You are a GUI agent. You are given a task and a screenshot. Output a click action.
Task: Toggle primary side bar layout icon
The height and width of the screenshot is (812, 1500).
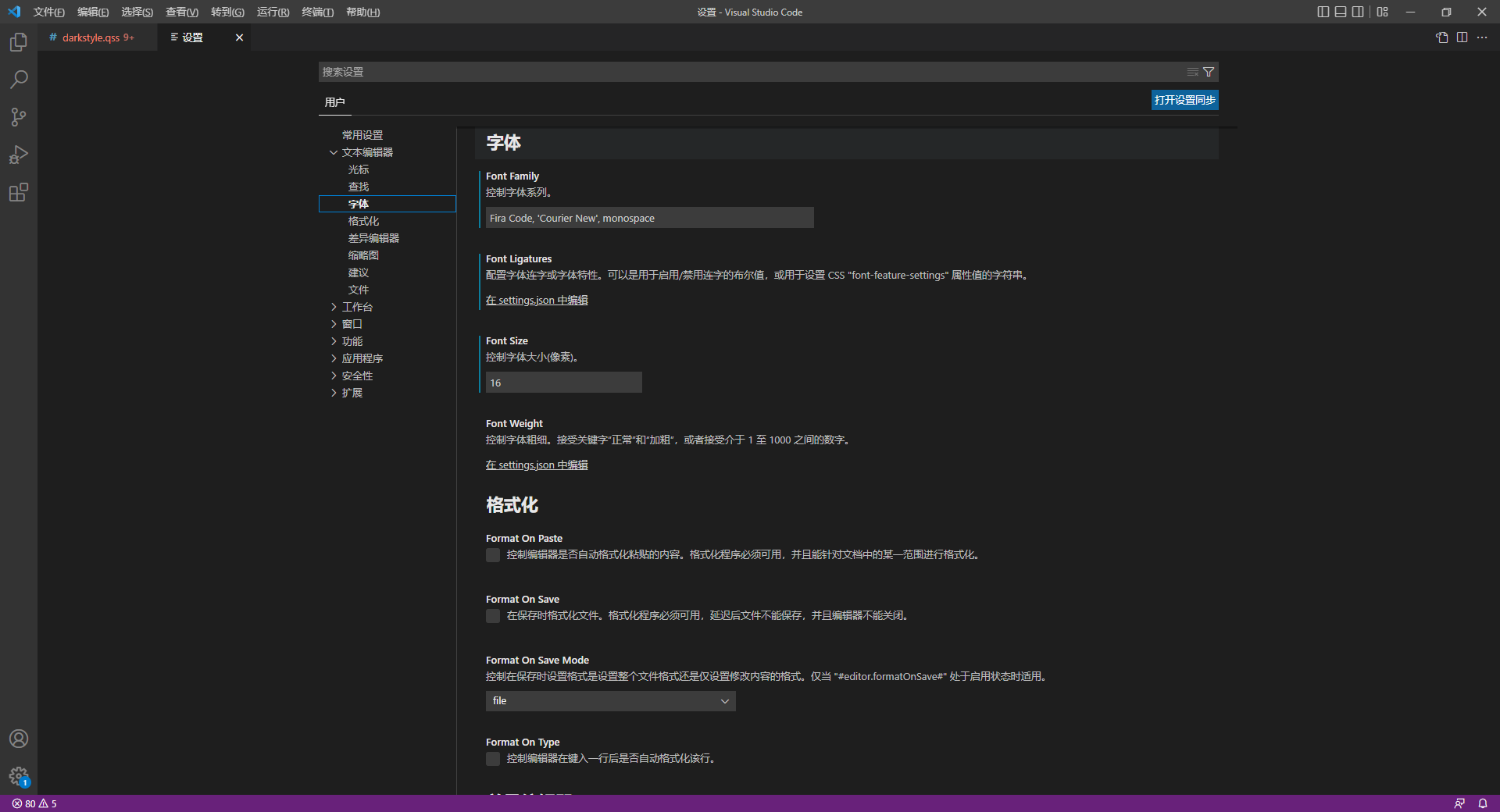pyautogui.click(x=1323, y=12)
